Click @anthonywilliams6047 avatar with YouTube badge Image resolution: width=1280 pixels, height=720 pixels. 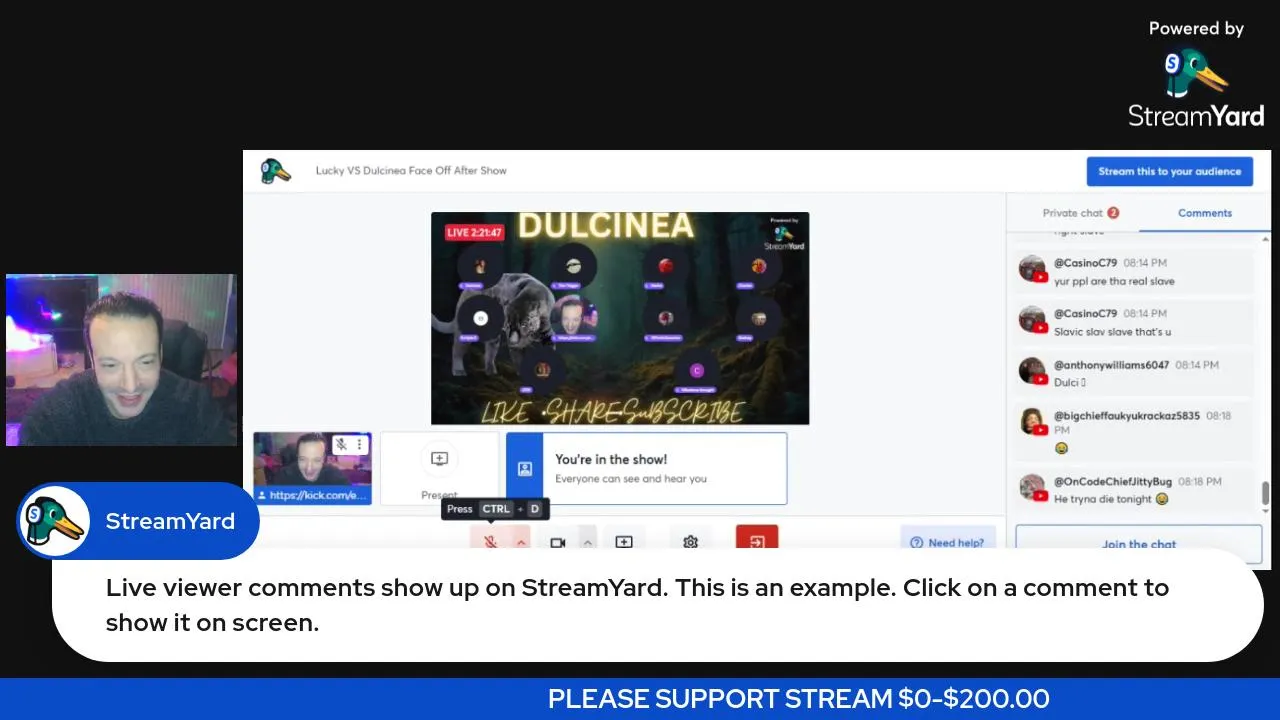(1033, 371)
